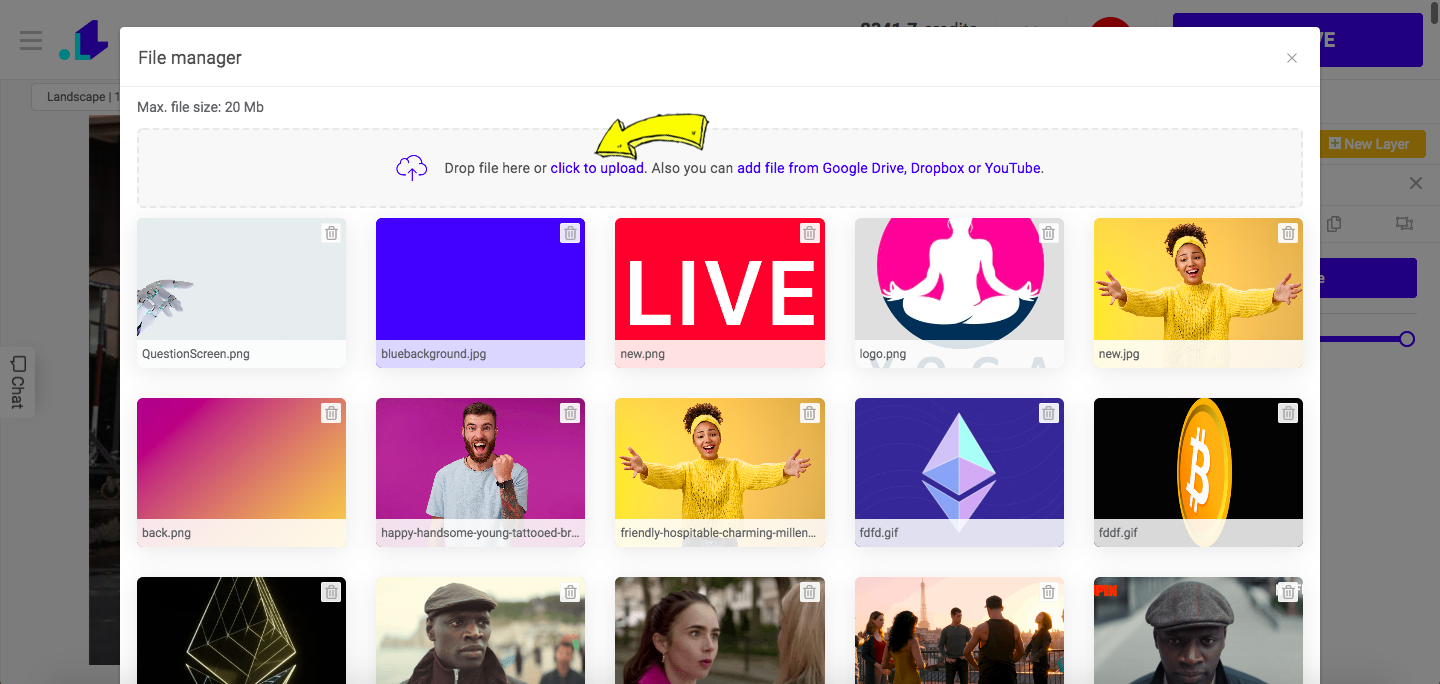Viewport: 1440px width, 684px height.
Task: Select the happy-handsome-young-tattooed image thumbnail
Action: click(480, 473)
